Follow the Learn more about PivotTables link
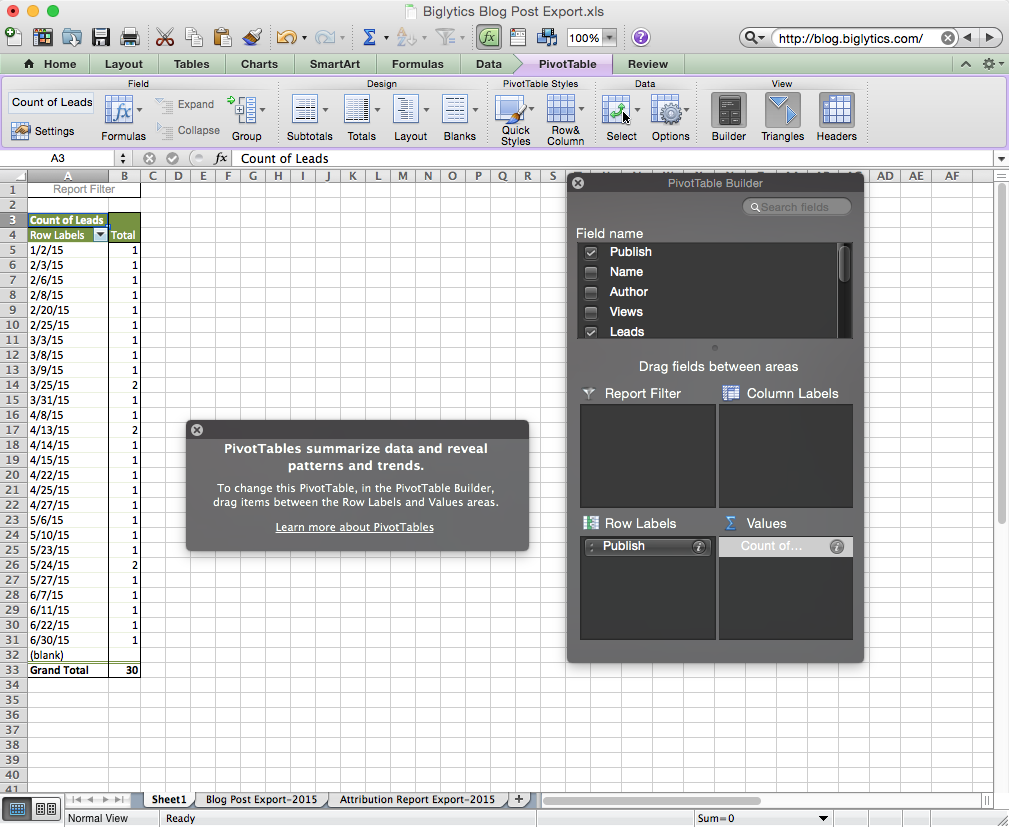 tap(354, 527)
